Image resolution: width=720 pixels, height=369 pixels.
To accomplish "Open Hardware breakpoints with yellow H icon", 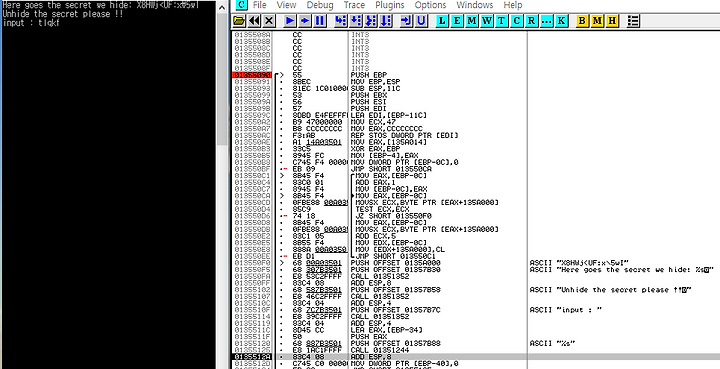I will click(x=612, y=21).
